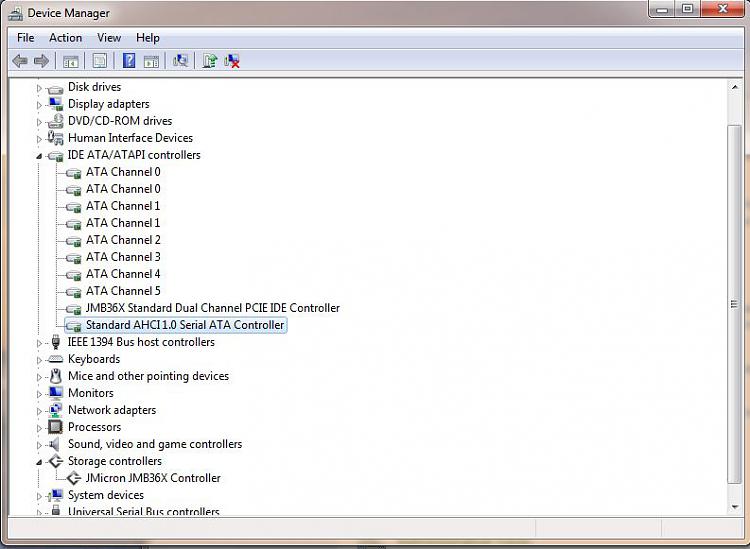
Task: Select the Universal Serial Bus controllers row
Action: (143, 511)
